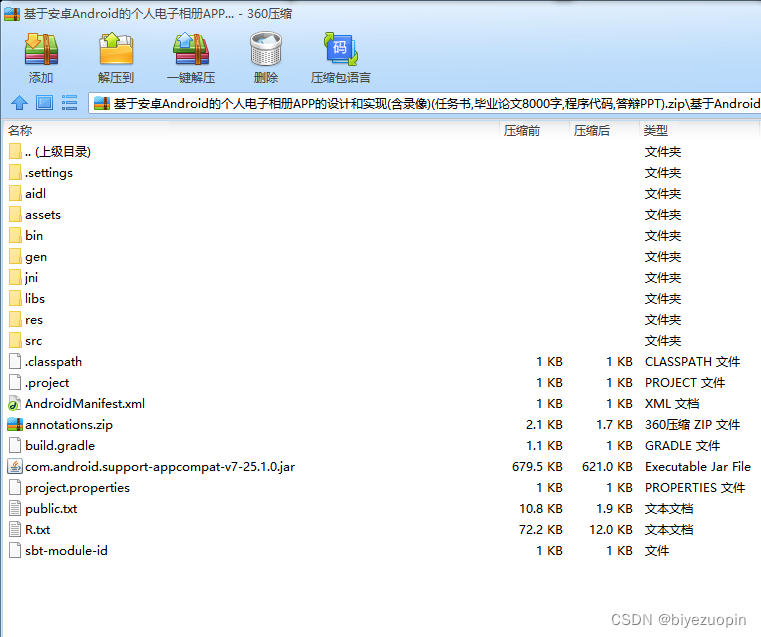Click the com.android.support-appcompat-v7-25.1.0.jar name
Screen dimensions: 761x637
(160, 467)
